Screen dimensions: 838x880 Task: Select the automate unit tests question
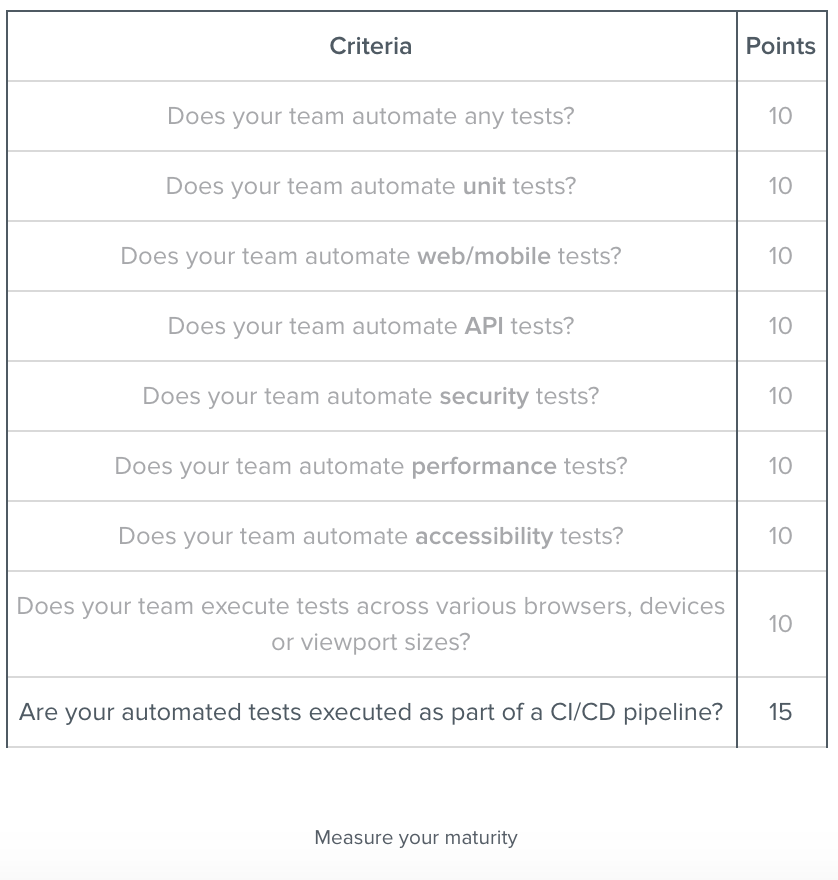click(371, 186)
